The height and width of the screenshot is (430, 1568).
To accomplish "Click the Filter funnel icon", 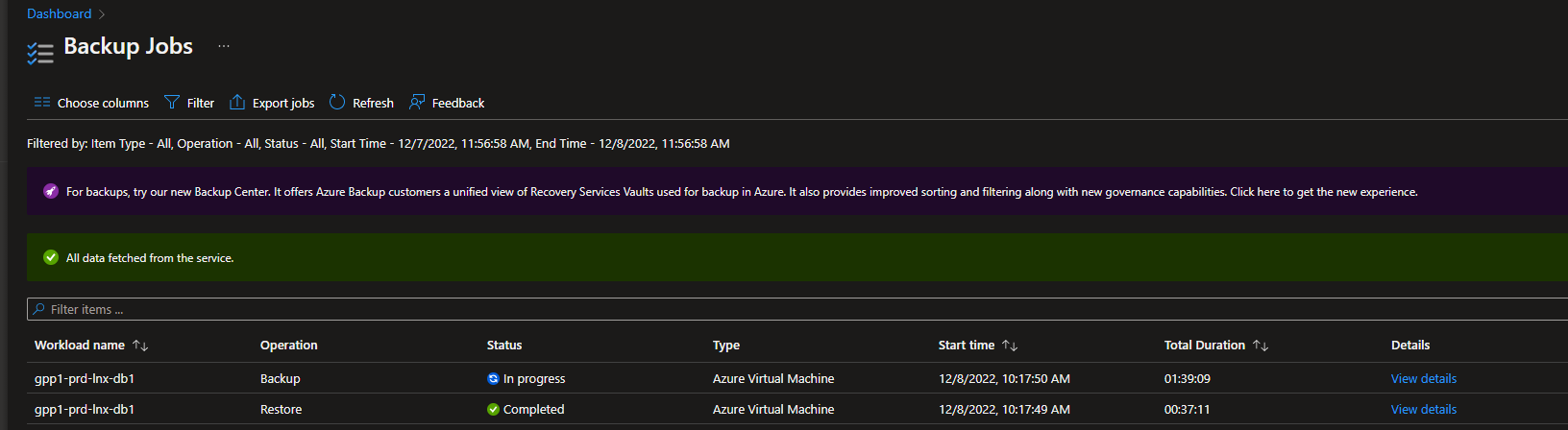I will tap(172, 102).
